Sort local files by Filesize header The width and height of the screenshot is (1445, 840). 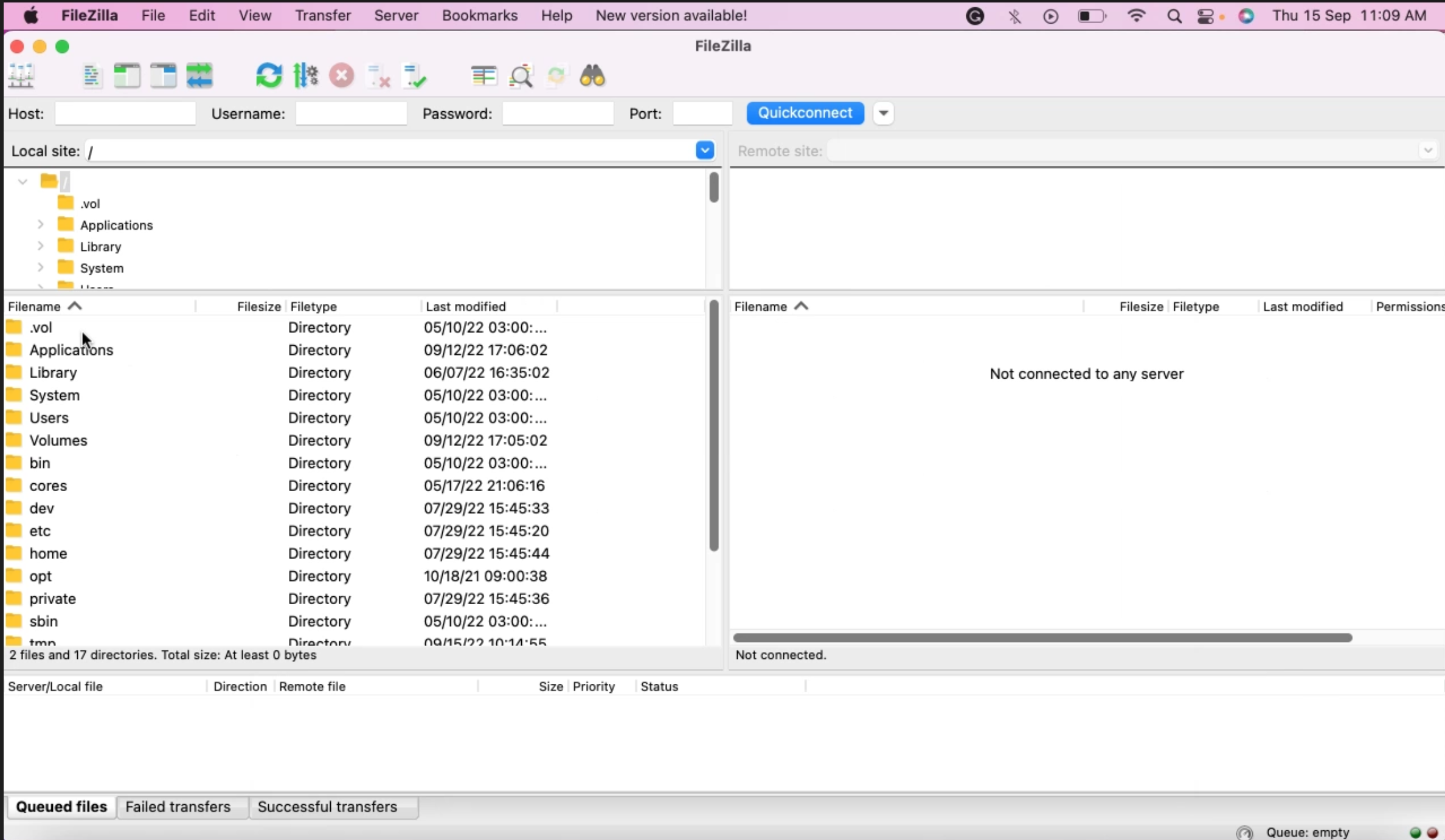pos(241,306)
